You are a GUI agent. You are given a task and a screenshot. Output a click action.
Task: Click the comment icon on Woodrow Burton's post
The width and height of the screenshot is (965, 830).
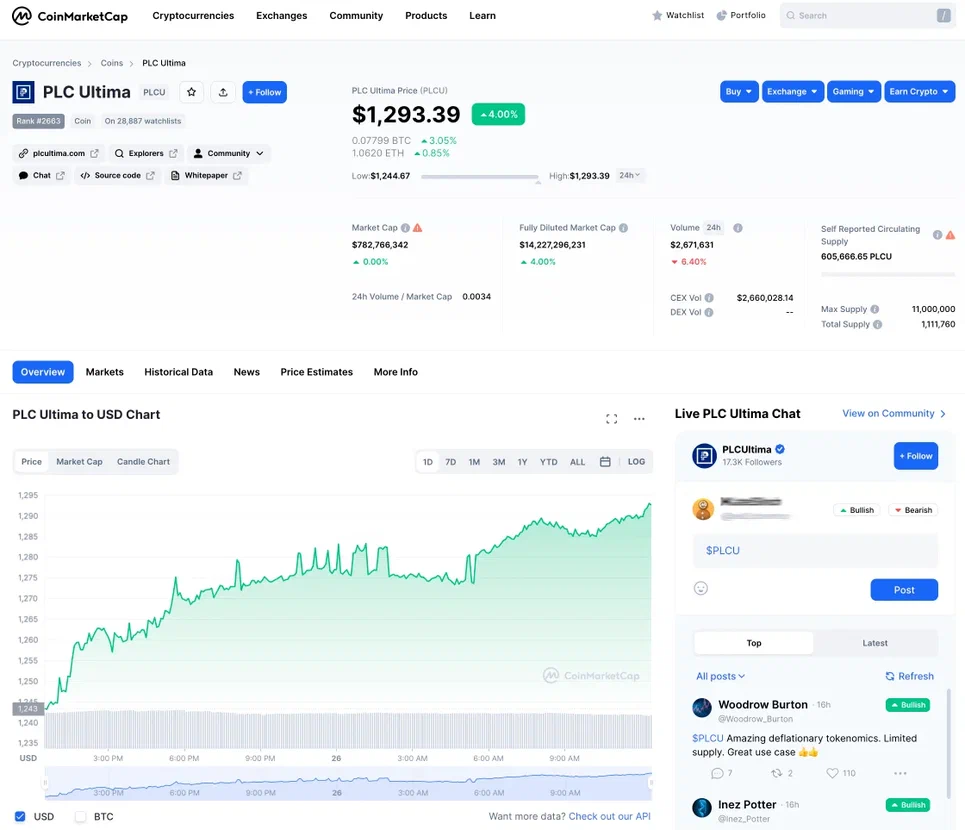click(x=717, y=773)
